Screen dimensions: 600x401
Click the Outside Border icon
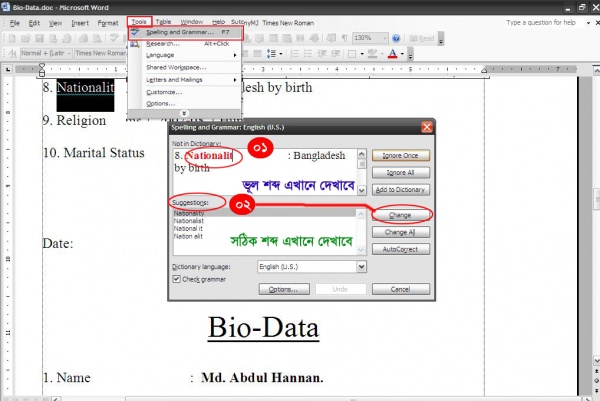[352, 54]
